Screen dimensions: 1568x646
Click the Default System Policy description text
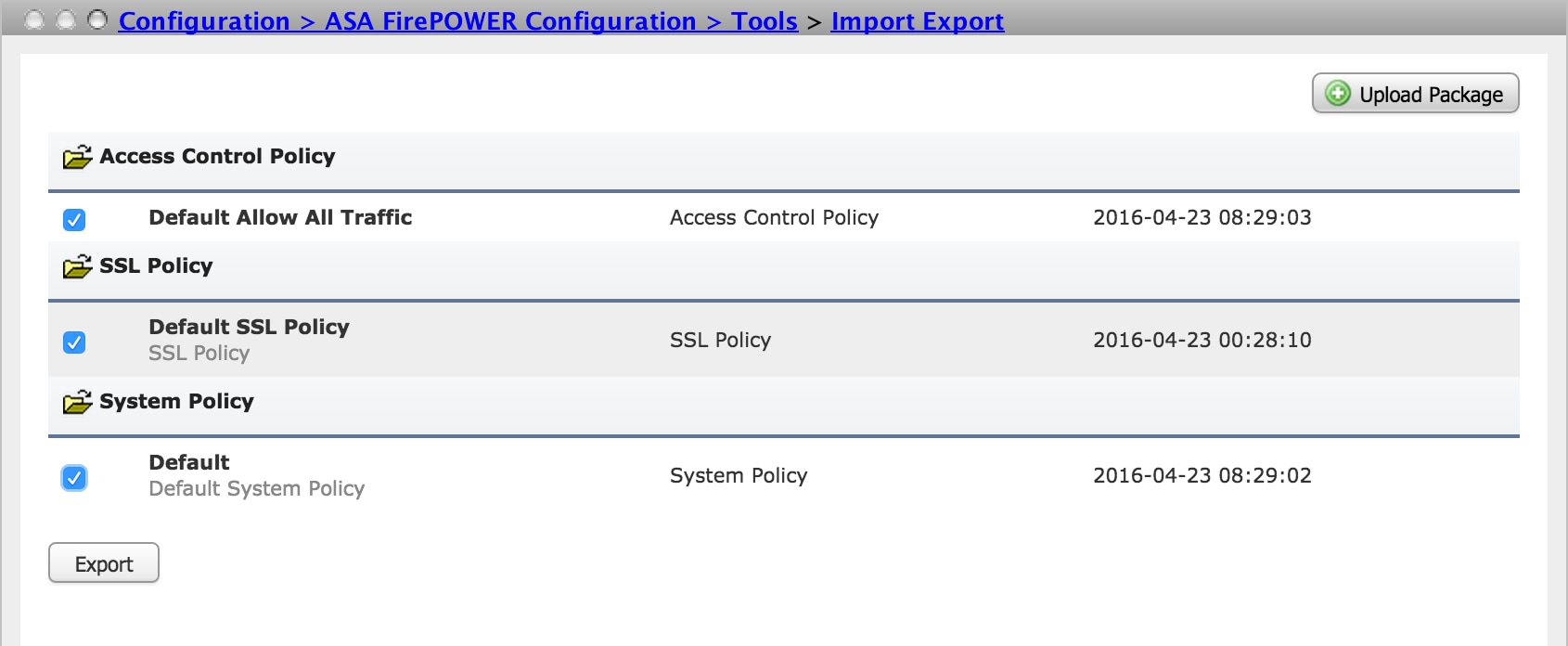[x=257, y=488]
